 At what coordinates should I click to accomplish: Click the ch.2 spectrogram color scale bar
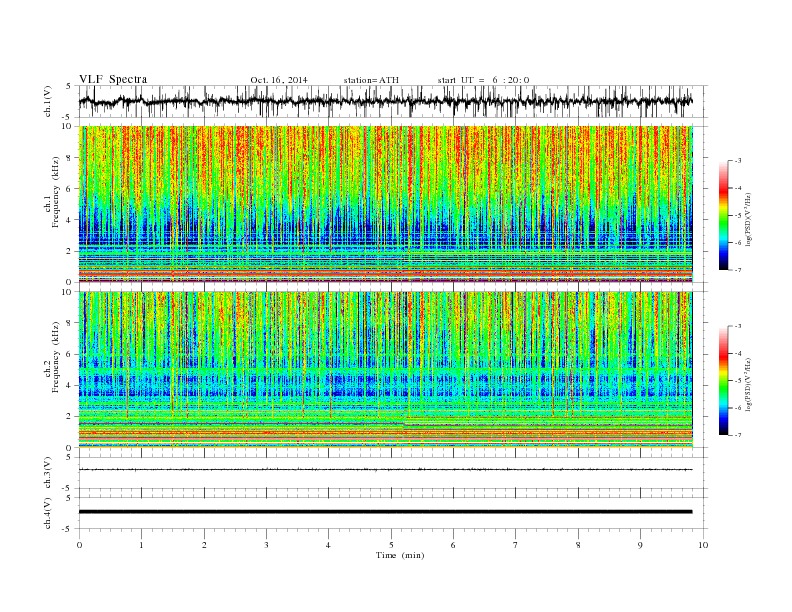[x=723, y=381]
